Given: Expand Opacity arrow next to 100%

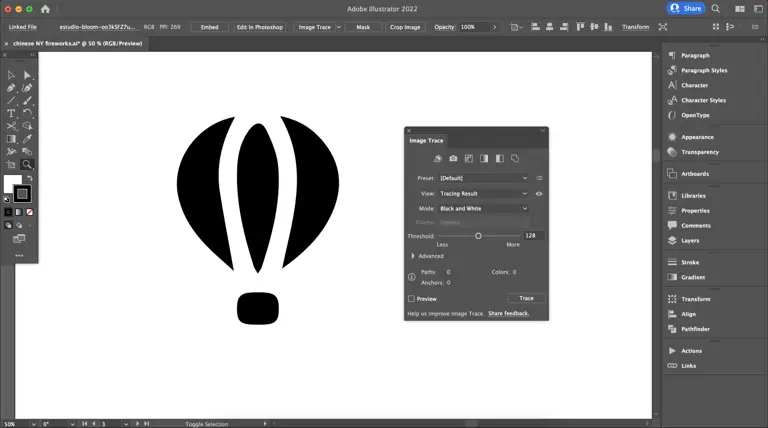Looking at the screenshot, I should tap(495, 27).
